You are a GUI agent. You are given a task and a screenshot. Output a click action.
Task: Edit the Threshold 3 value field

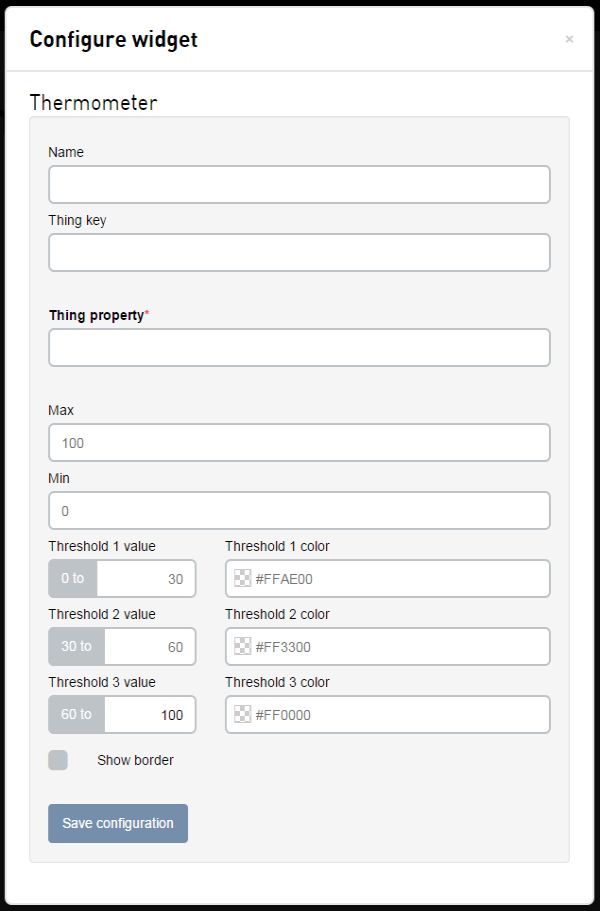point(149,715)
